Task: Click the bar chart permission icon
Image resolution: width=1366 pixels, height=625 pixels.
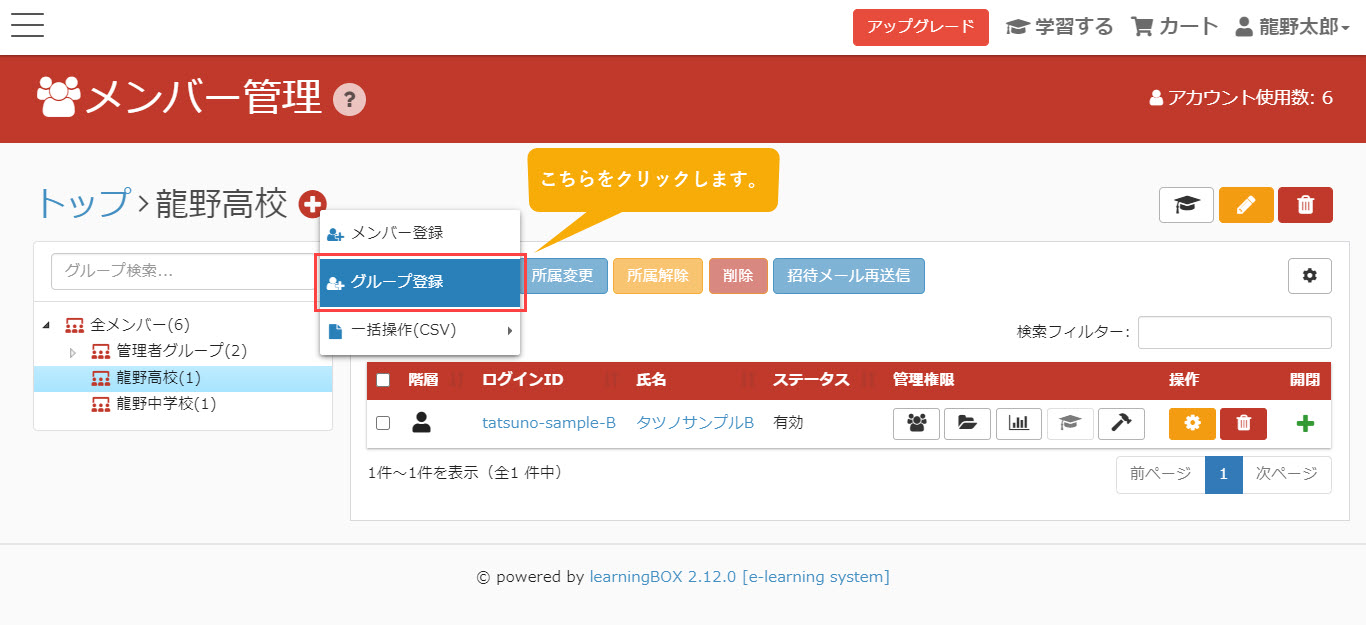Action: click(x=1019, y=423)
